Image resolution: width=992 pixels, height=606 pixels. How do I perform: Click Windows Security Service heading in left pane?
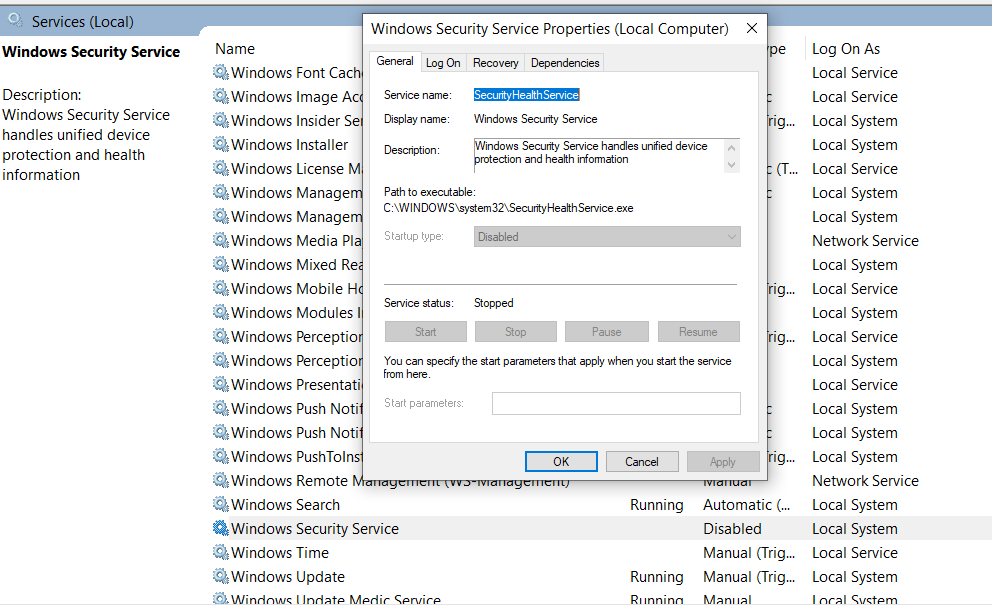tap(91, 52)
